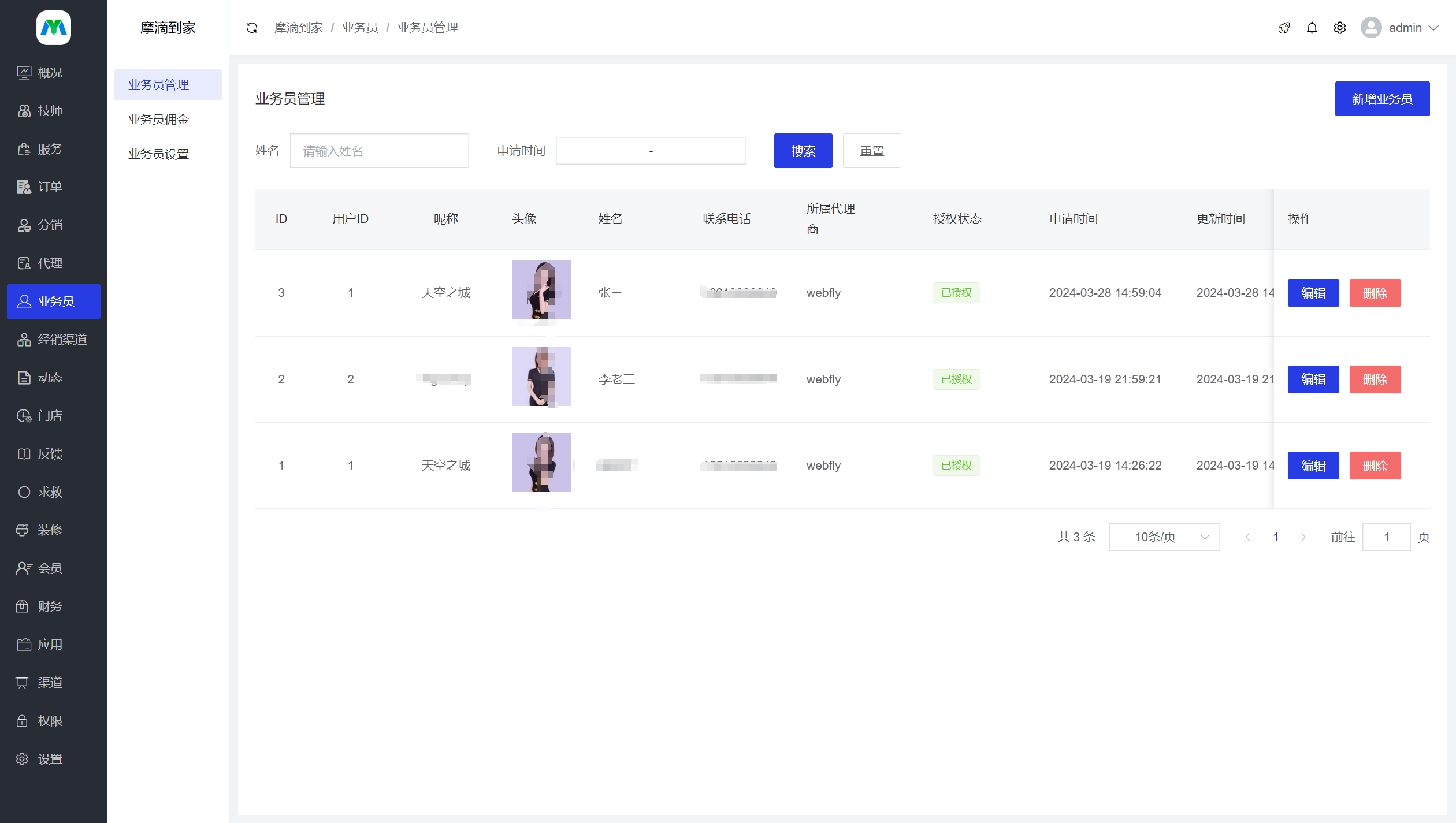Open settings gear in top header
The width and height of the screenshot is (1456, 823).
[x=1339, y=28]
